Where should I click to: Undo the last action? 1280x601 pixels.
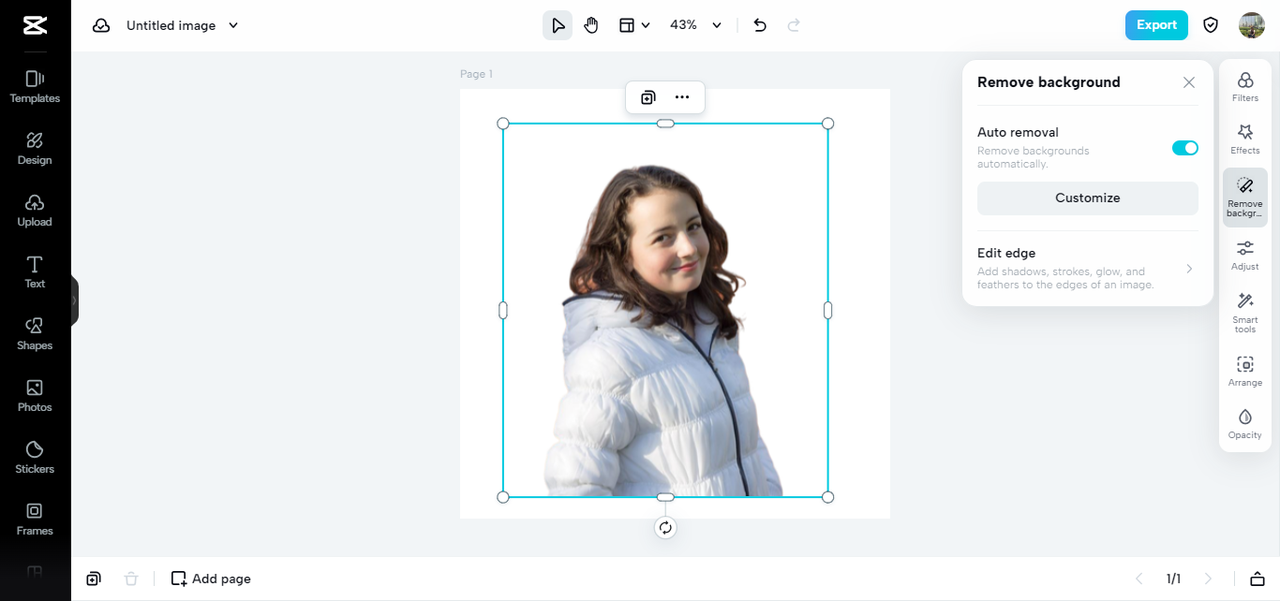click(x=760, y=25)
